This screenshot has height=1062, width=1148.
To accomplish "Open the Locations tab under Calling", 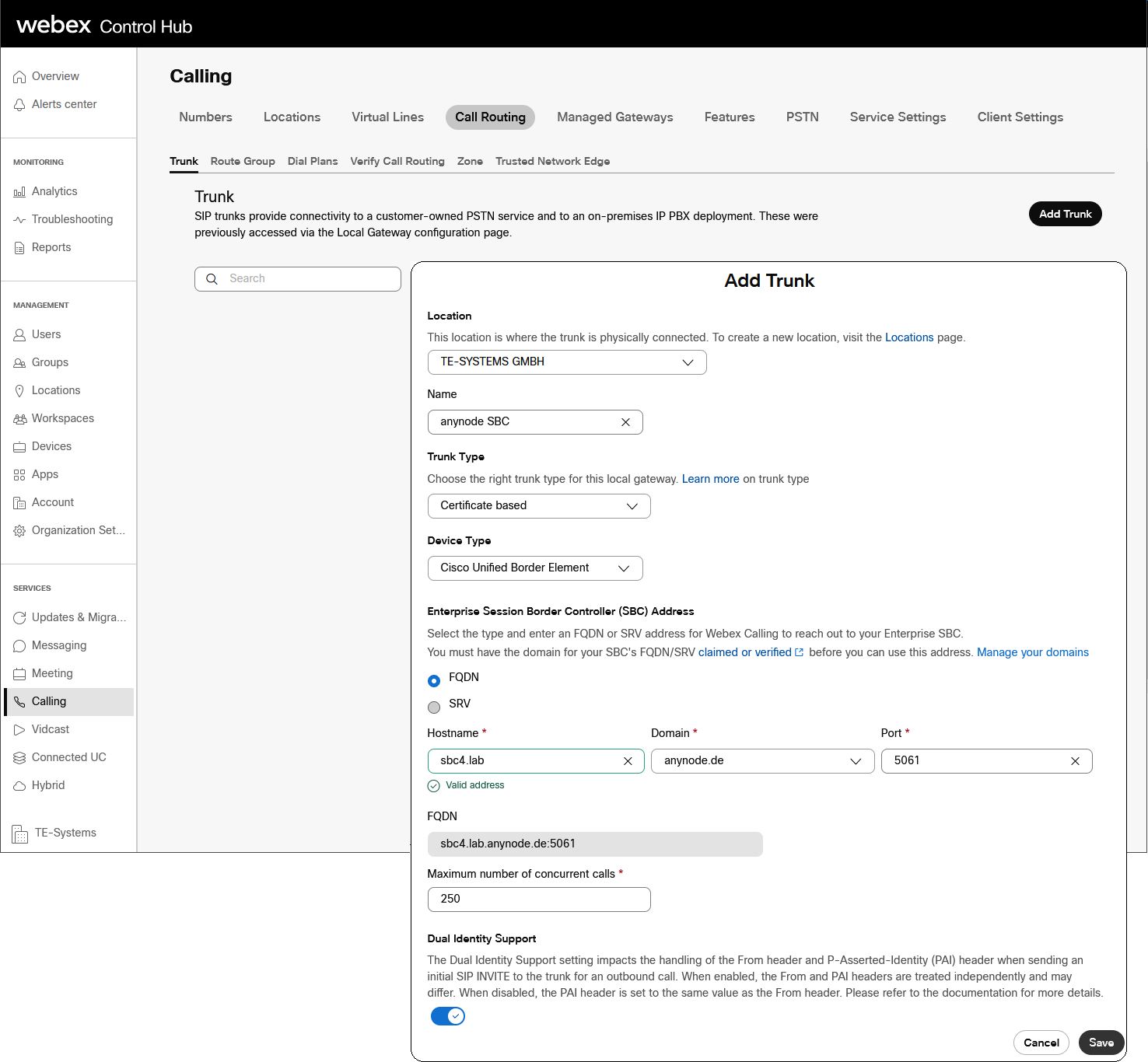I will pos(292,117).
